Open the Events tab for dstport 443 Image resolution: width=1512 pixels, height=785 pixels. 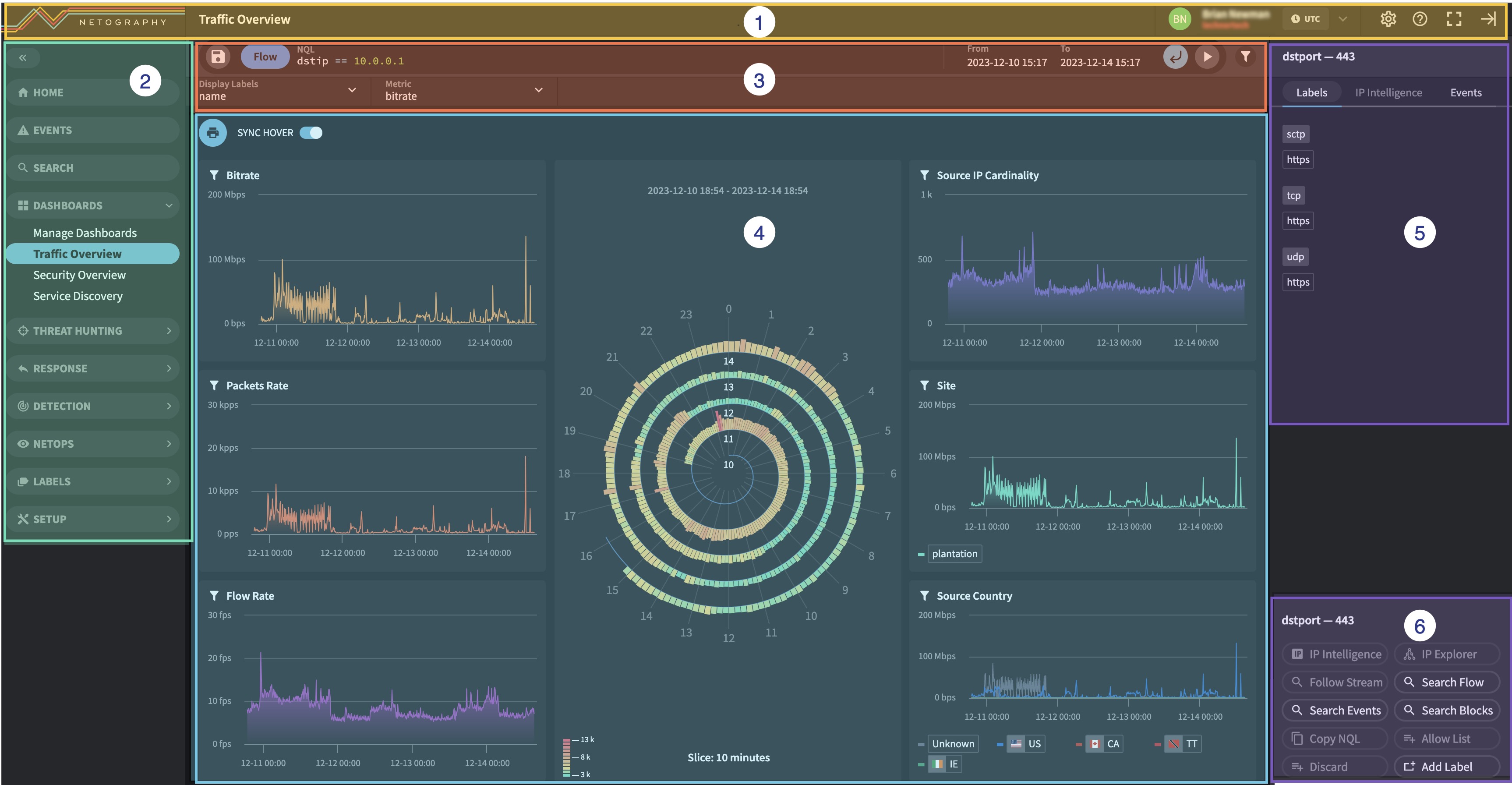(1465, 92)
